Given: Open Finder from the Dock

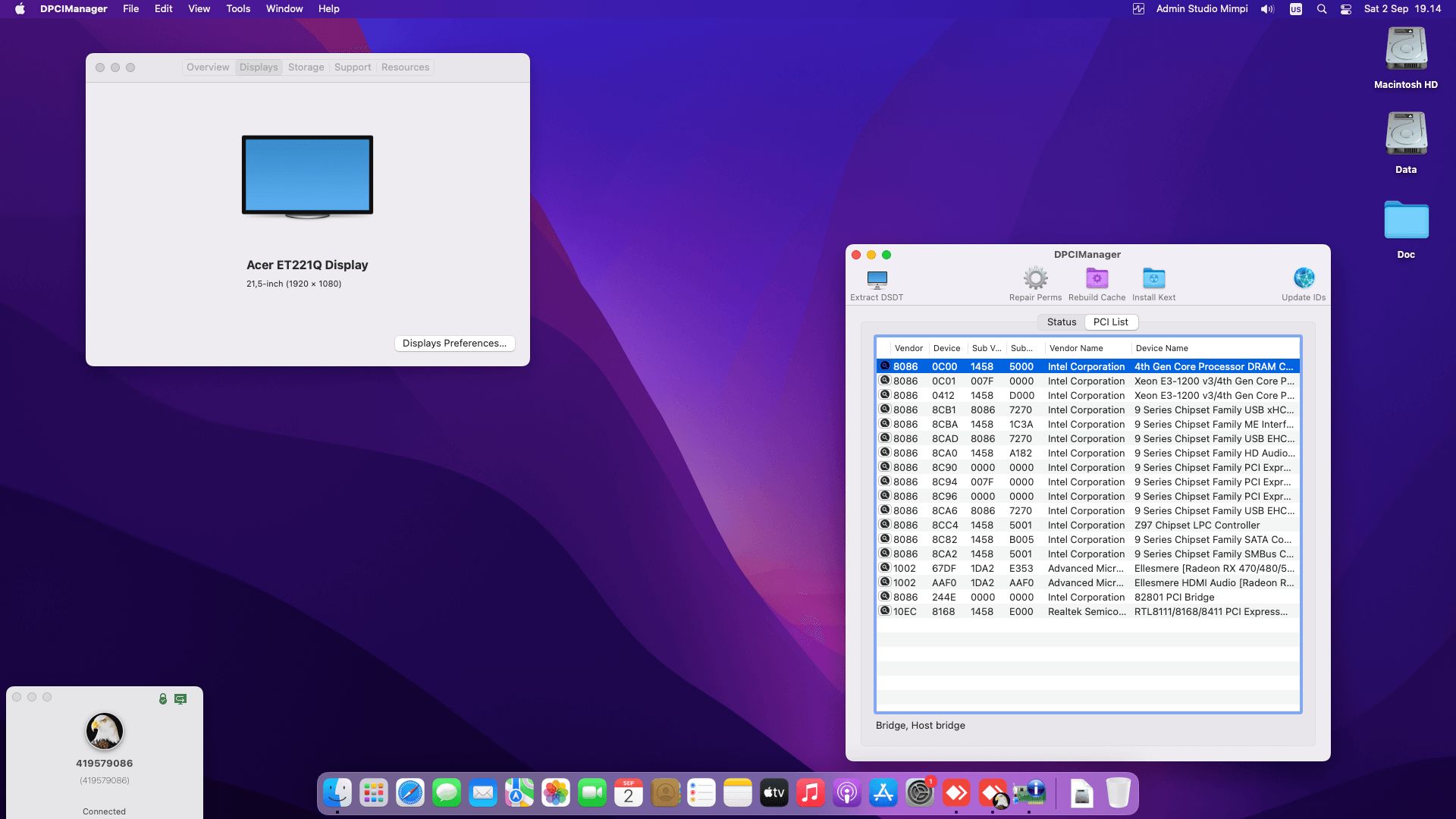Looking at the screenshot, I should (x=337, y=793).
